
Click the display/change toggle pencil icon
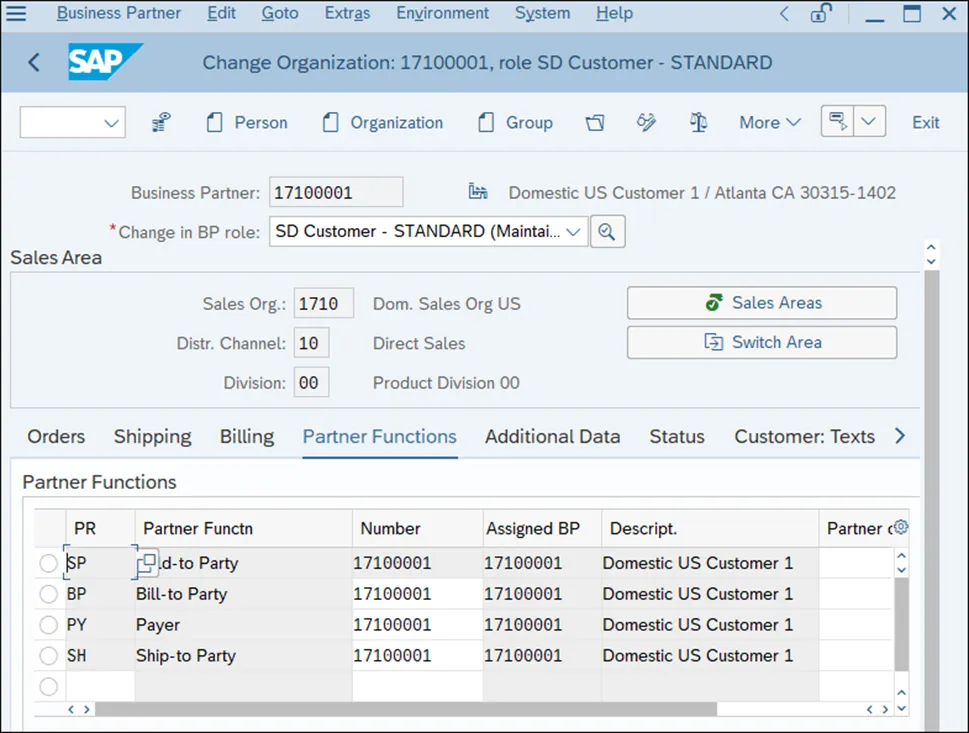click(646, 122)
